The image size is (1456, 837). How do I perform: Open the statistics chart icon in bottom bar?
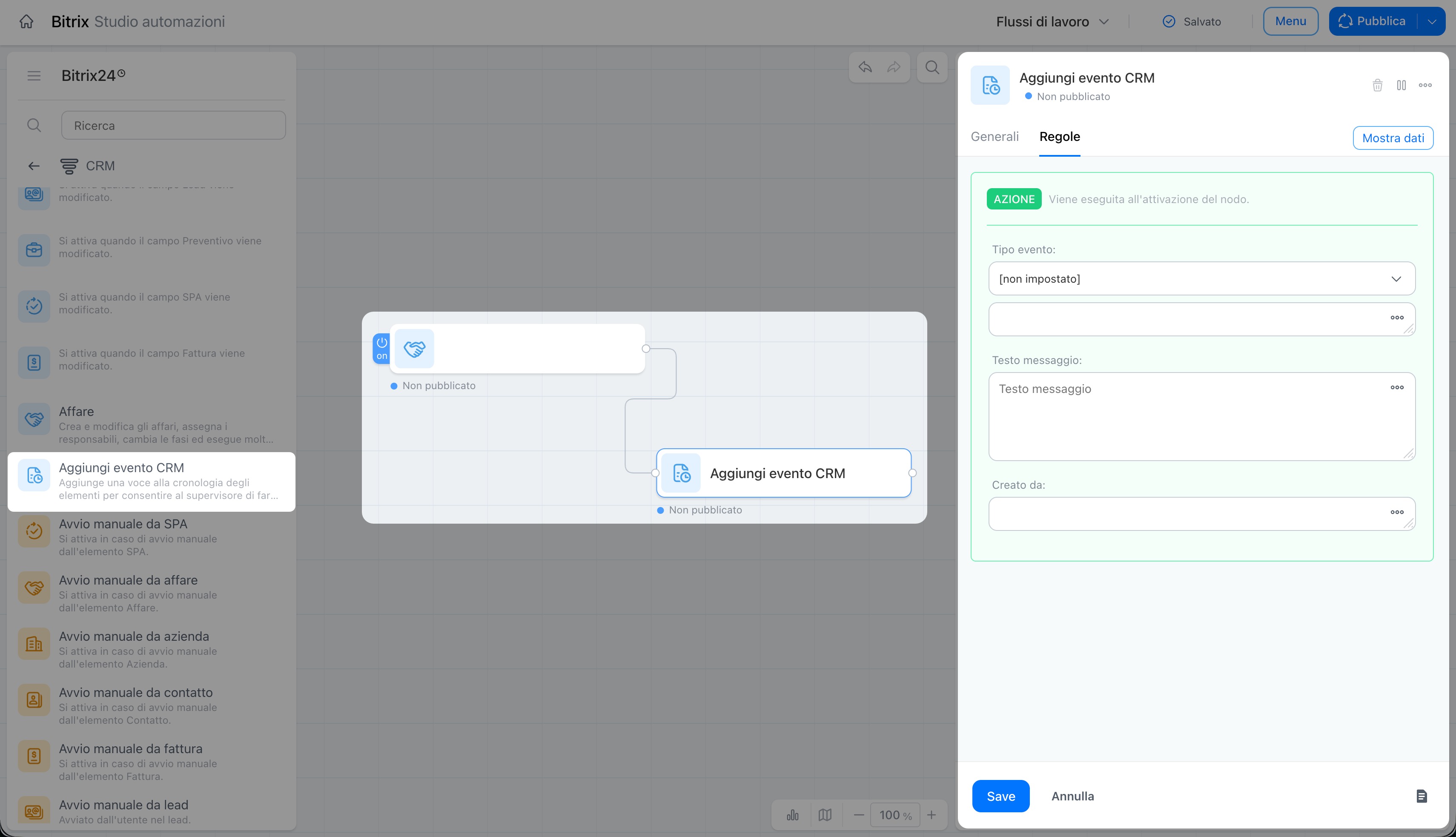793,814
